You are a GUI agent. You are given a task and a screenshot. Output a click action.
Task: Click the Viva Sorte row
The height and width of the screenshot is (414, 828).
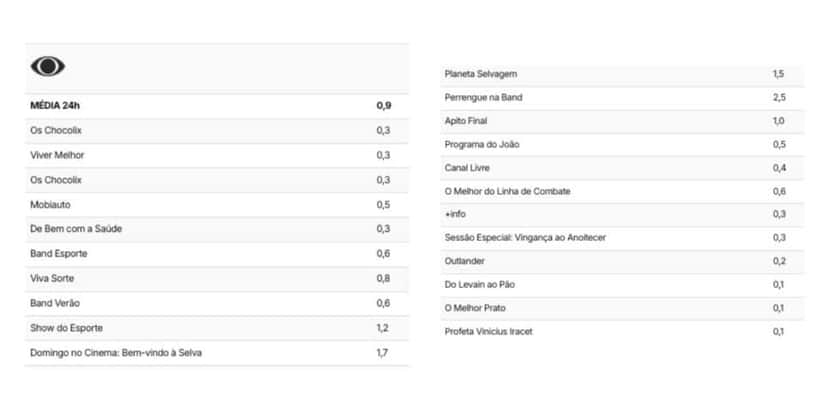(217, 278)
